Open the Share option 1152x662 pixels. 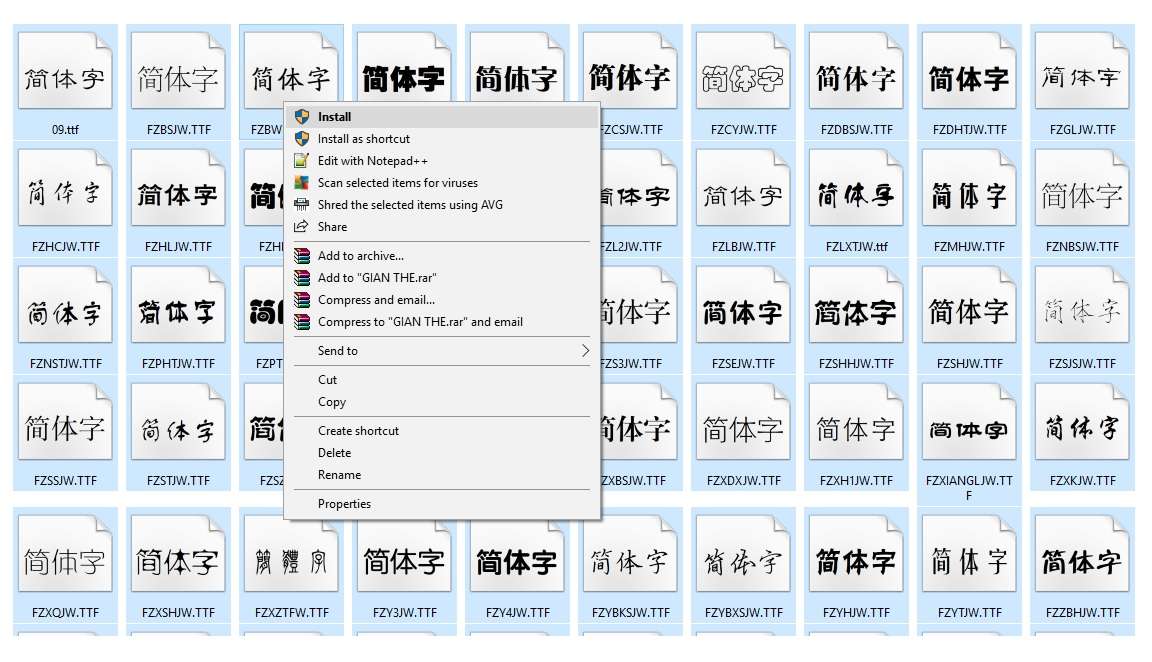click(x=442, y=227)
